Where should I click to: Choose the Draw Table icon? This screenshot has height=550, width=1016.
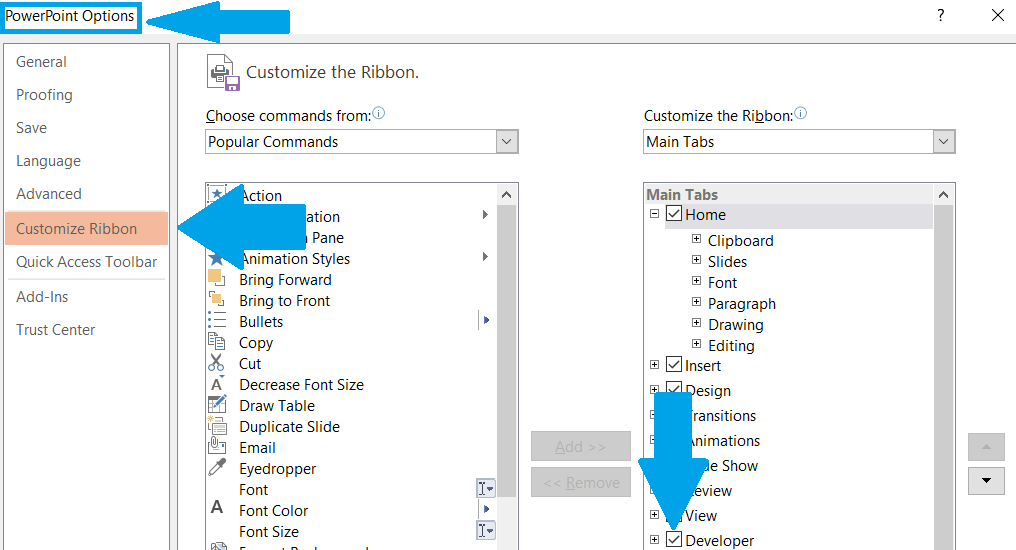tap(216, 405)
